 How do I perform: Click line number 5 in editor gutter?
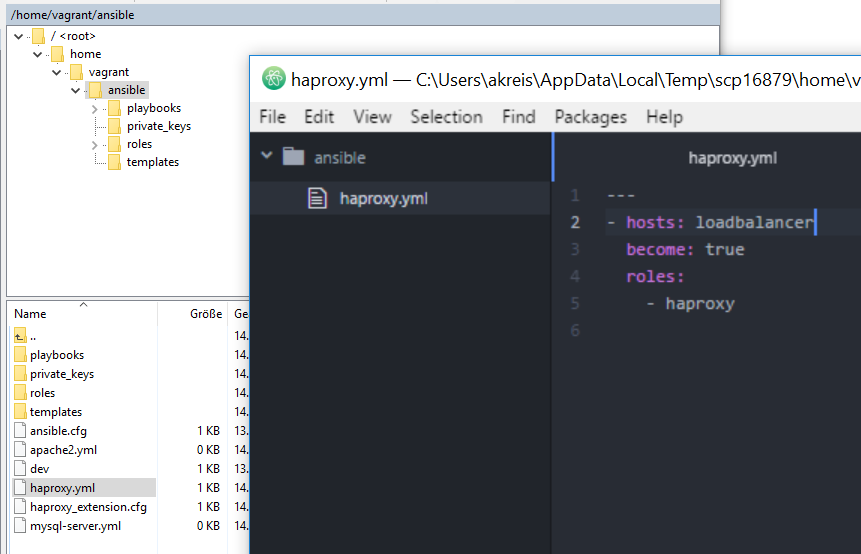(574, 303)
